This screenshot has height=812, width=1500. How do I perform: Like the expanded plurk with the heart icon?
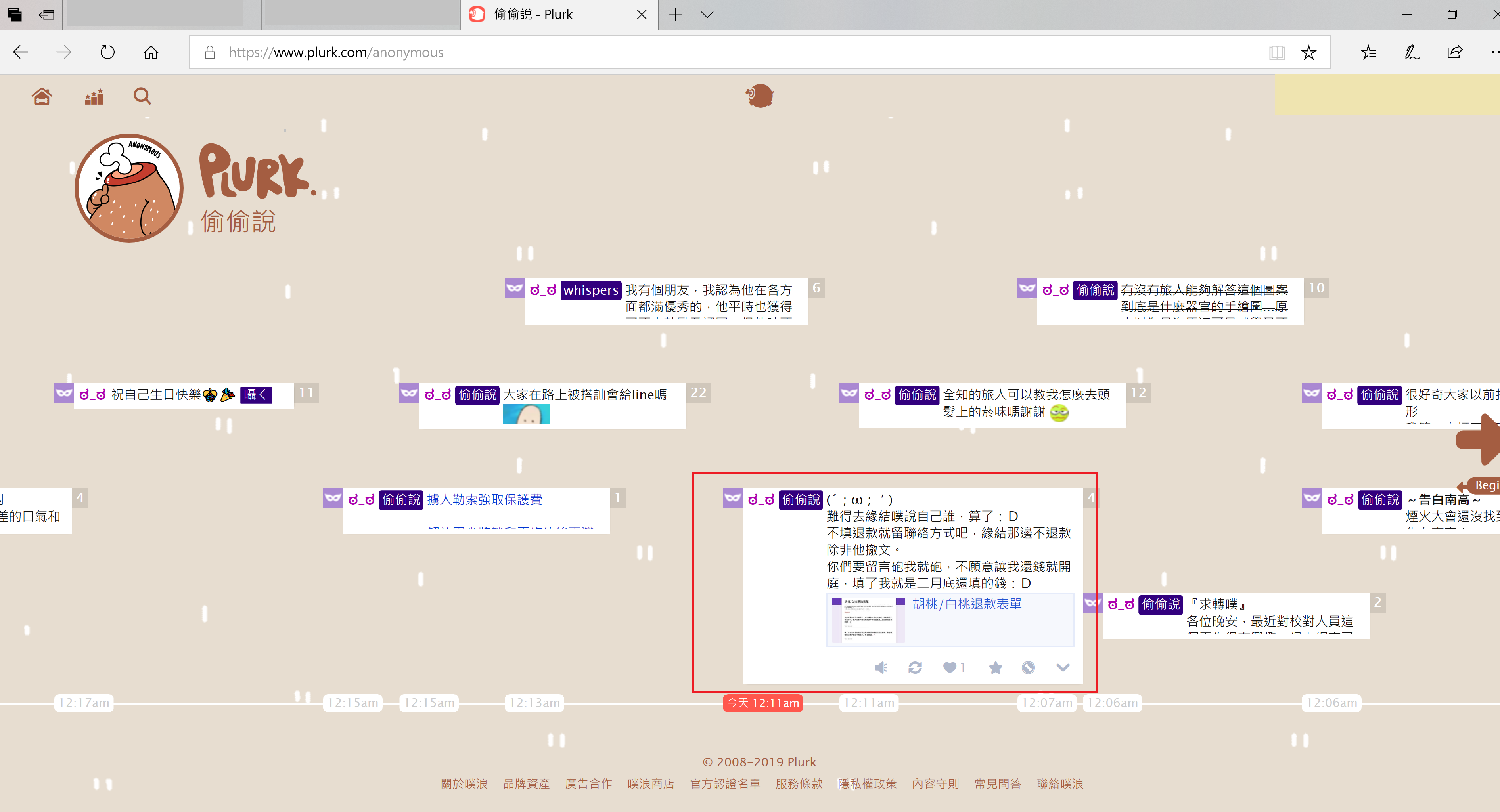(x=950, y=667)
